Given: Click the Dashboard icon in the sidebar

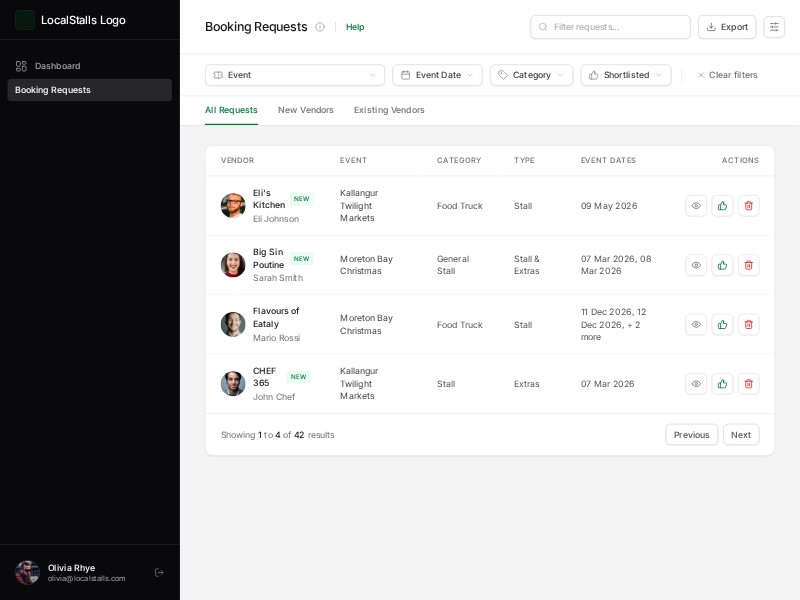Looking at the screenshot, I should point(22,66).
